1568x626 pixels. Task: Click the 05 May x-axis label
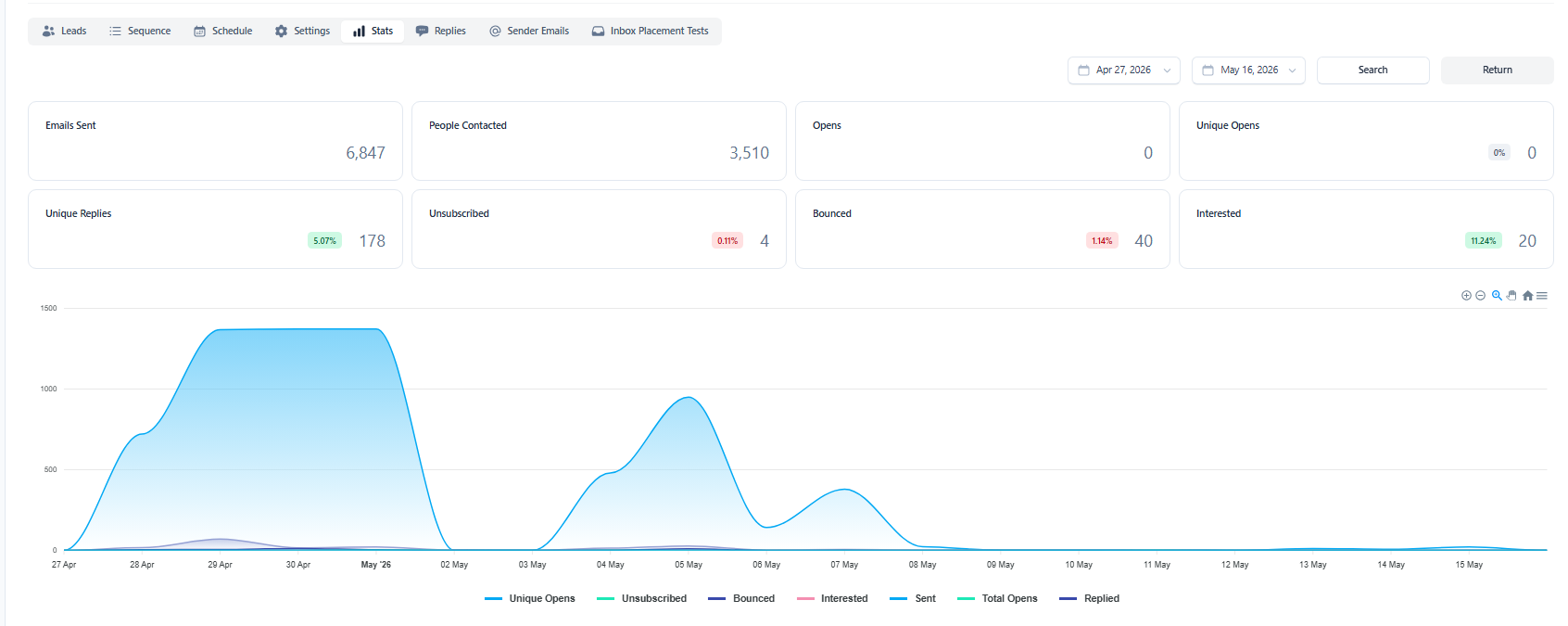(689, 565)
